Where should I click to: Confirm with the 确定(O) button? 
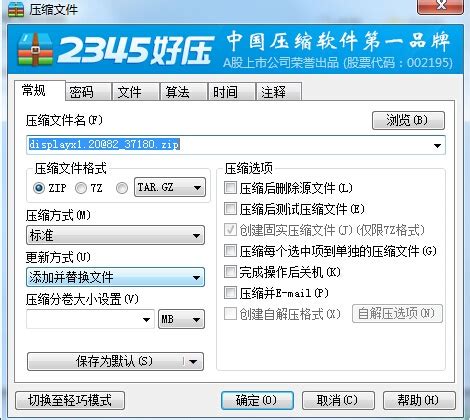tap(257, 400)
